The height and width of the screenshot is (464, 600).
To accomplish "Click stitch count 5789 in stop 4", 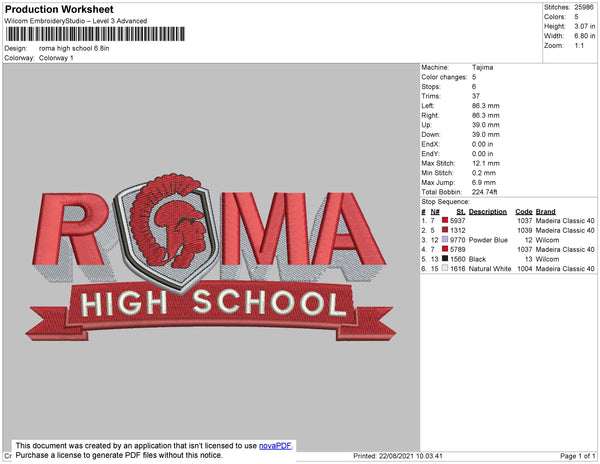I will click(x=458, y=249).
